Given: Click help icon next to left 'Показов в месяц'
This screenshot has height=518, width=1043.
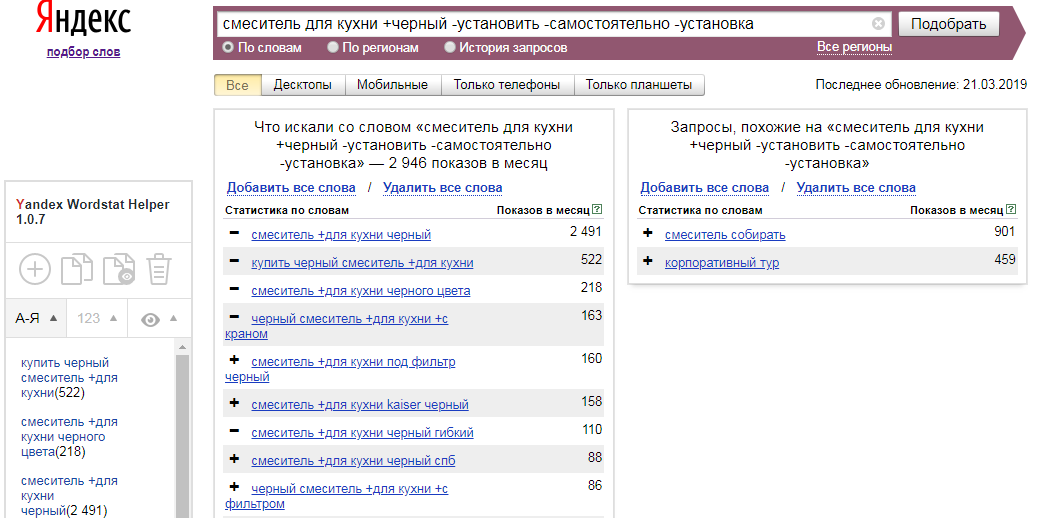Looking at the screenshot, I should point(597,210).
